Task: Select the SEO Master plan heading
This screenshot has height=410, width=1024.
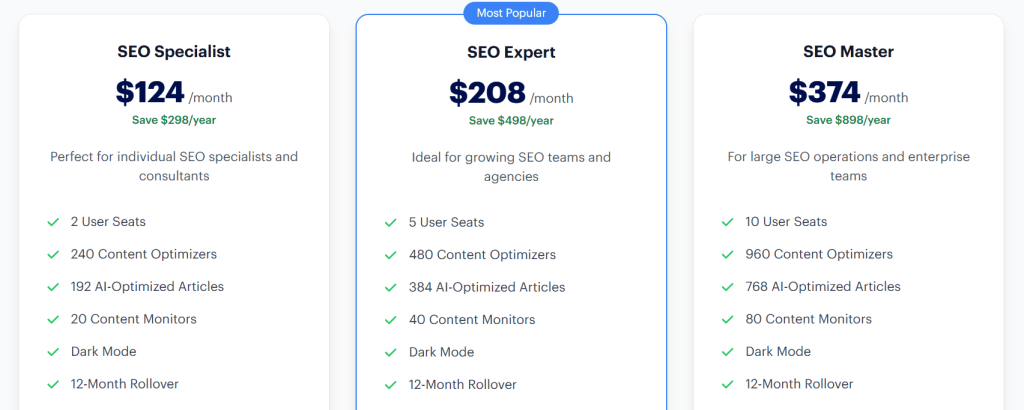Action: pyautogui.click(x=848, y=51)
